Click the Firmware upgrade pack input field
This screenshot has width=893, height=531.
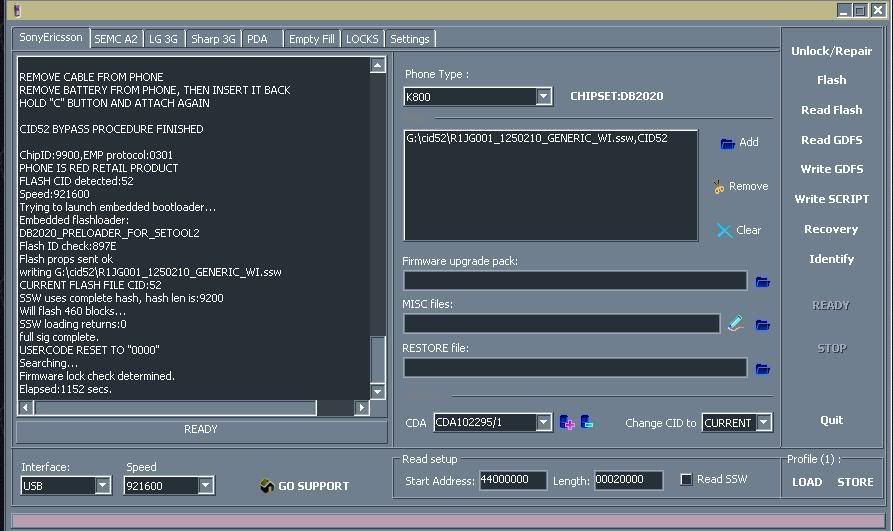click(x=575, y=281)
